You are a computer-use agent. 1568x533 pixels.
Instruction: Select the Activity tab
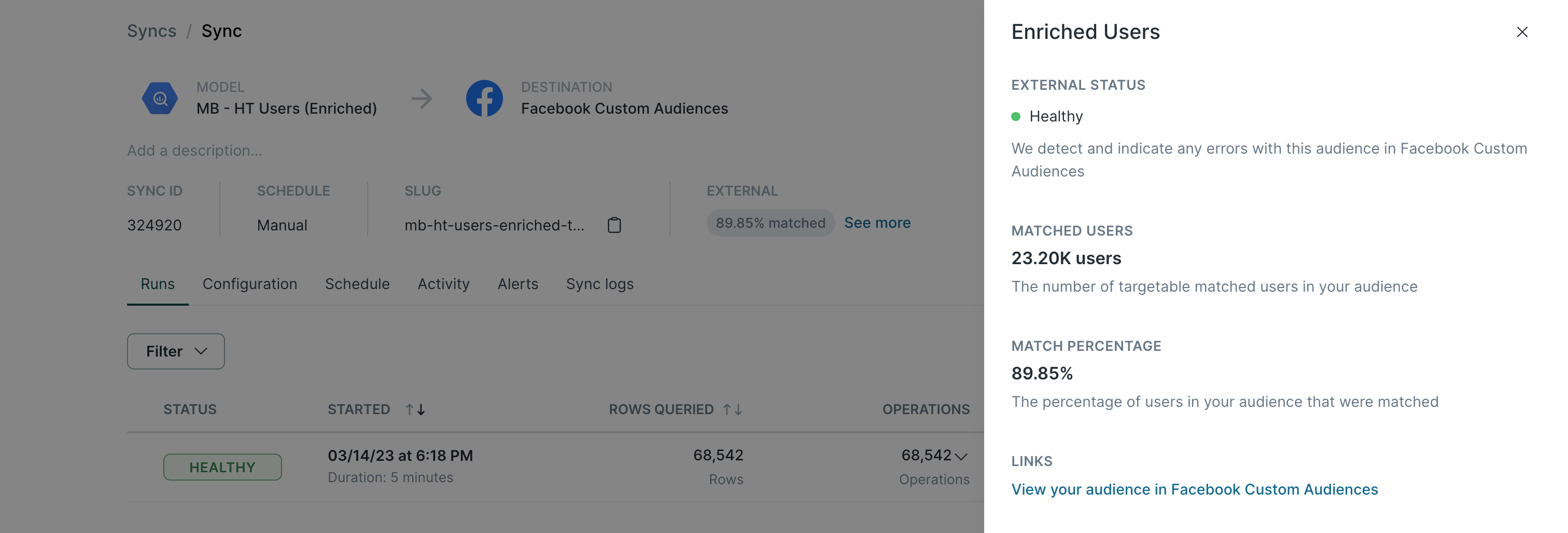pyautogui.click(x=443, y=284)
